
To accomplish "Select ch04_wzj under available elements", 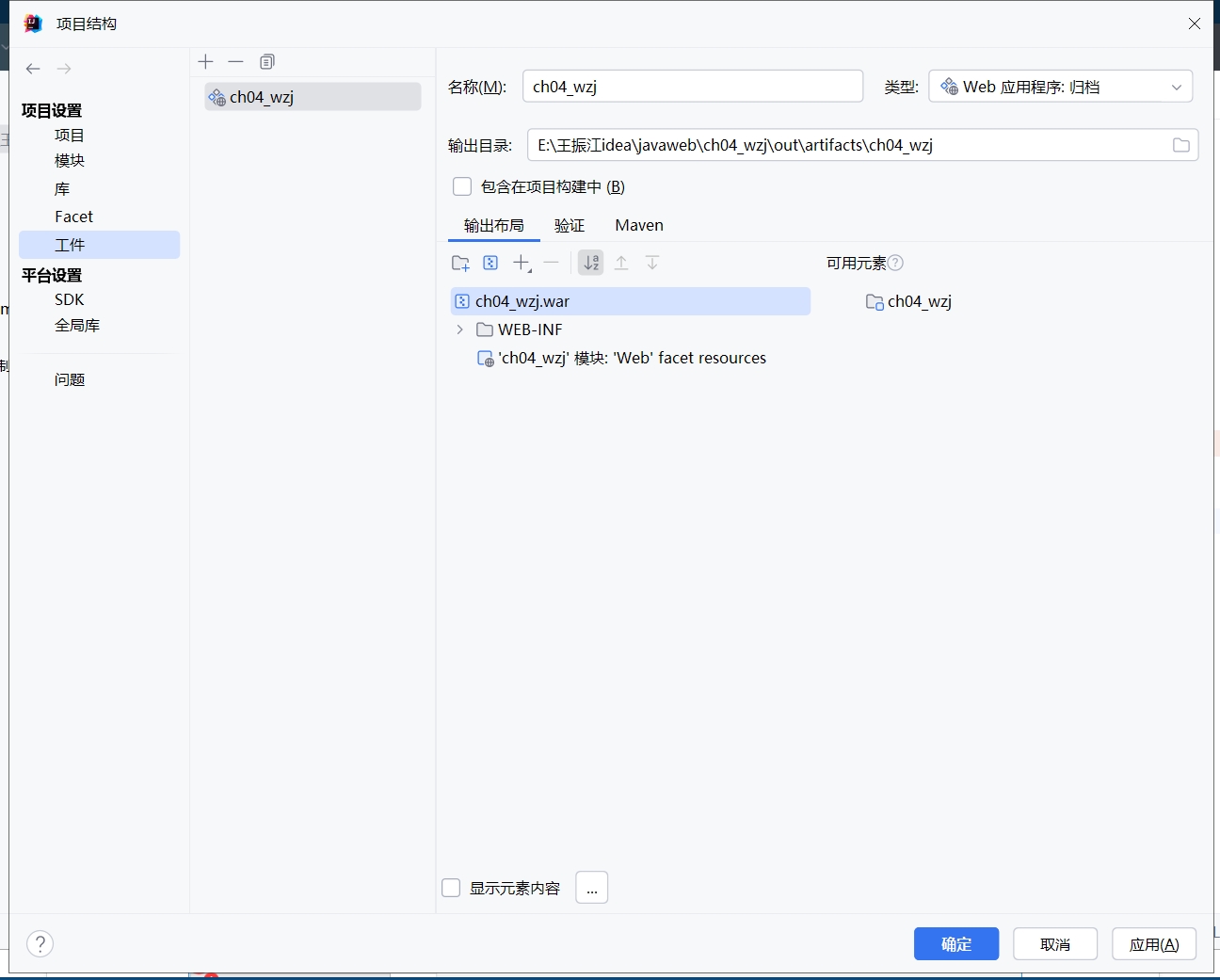I will (919, 301).
